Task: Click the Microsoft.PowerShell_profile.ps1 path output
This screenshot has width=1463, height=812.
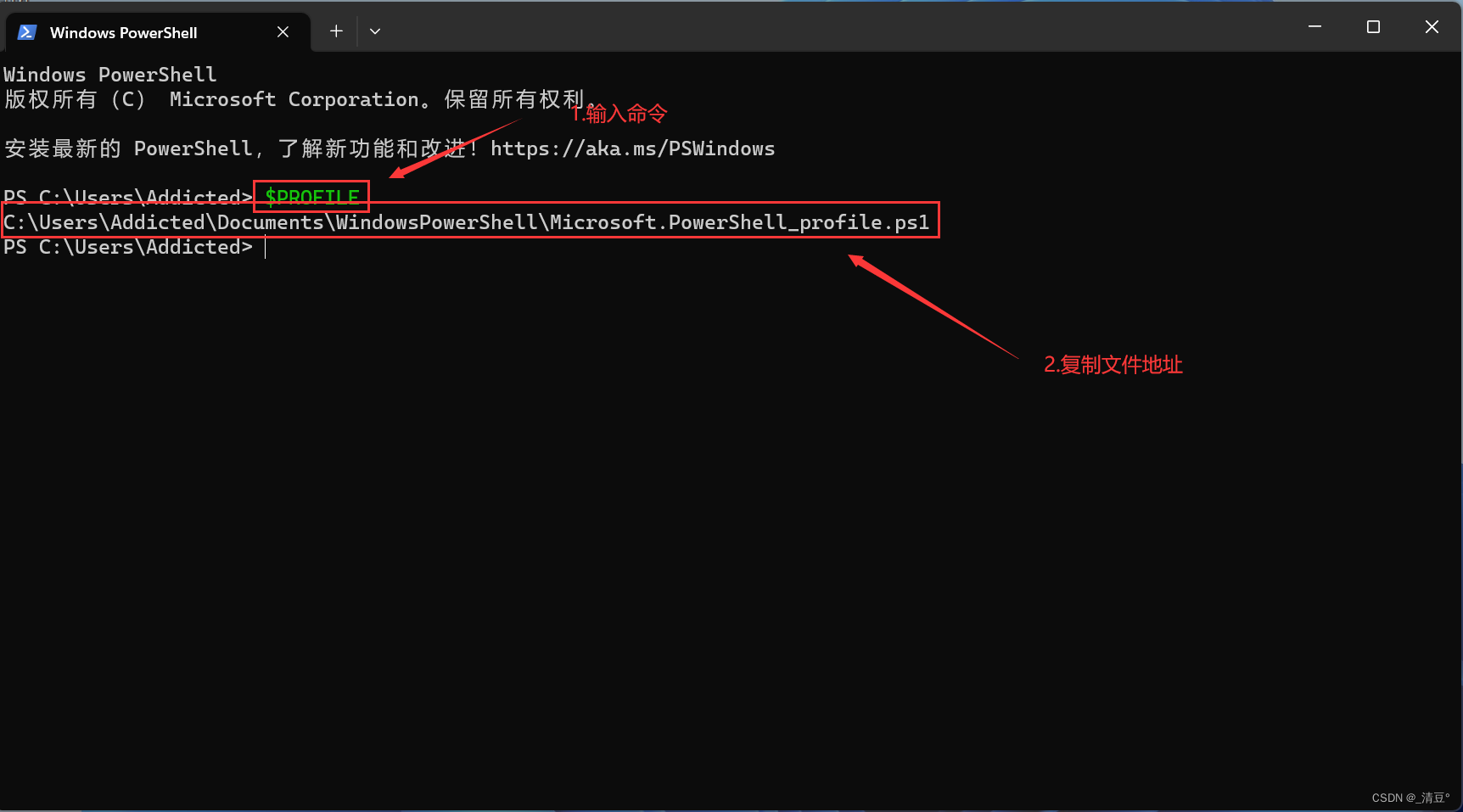Action: coord(467,222)
